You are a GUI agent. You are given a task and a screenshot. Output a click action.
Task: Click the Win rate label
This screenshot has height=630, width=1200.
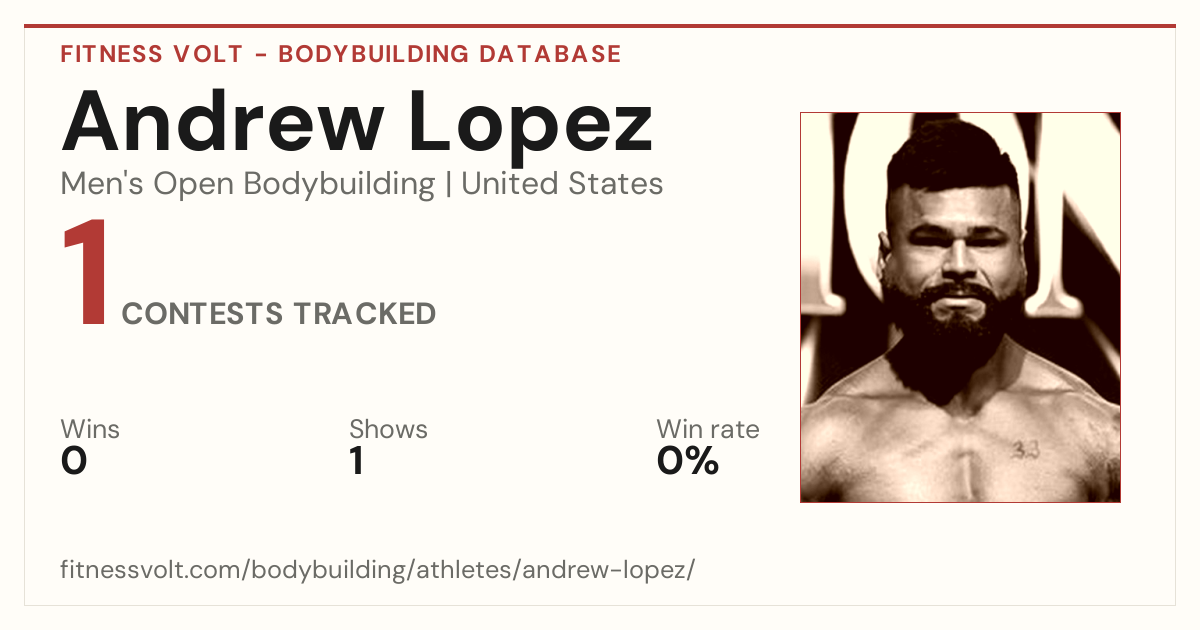tap(707, 429)
